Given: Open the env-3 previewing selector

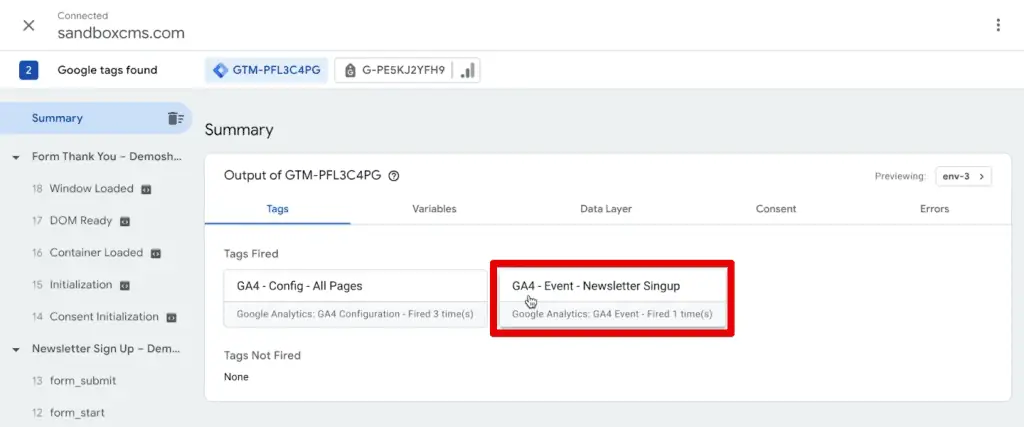Looking at the screenshot, I should (x=963, y=176).
